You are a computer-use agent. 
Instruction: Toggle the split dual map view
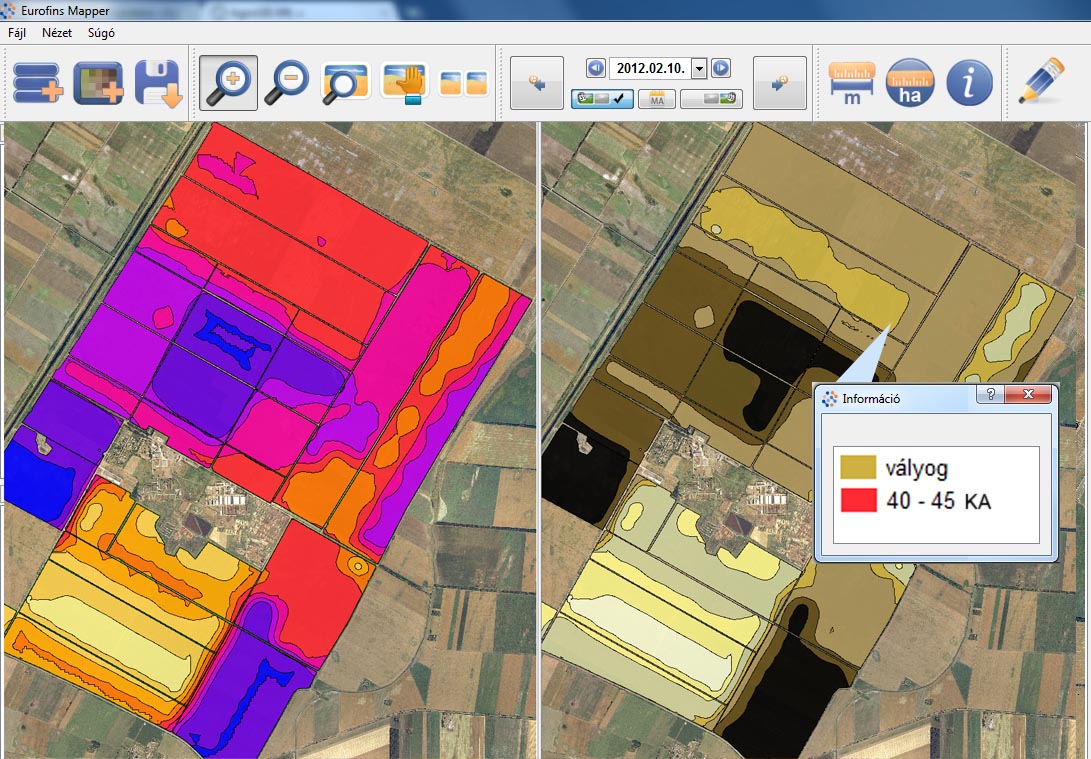[x=464, y=84]
